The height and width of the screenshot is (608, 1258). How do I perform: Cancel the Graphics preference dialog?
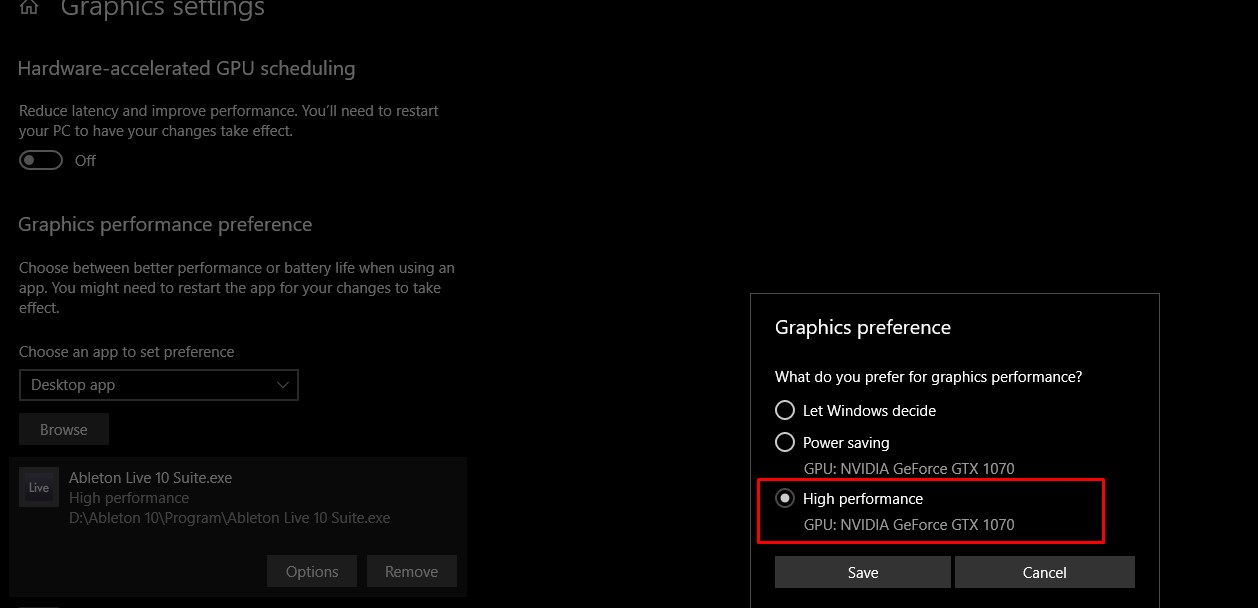[x=1044, y=572]
